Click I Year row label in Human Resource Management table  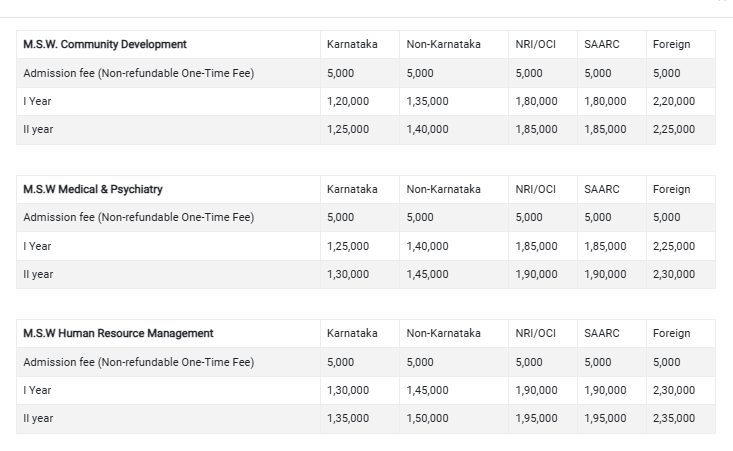point(37,390)
